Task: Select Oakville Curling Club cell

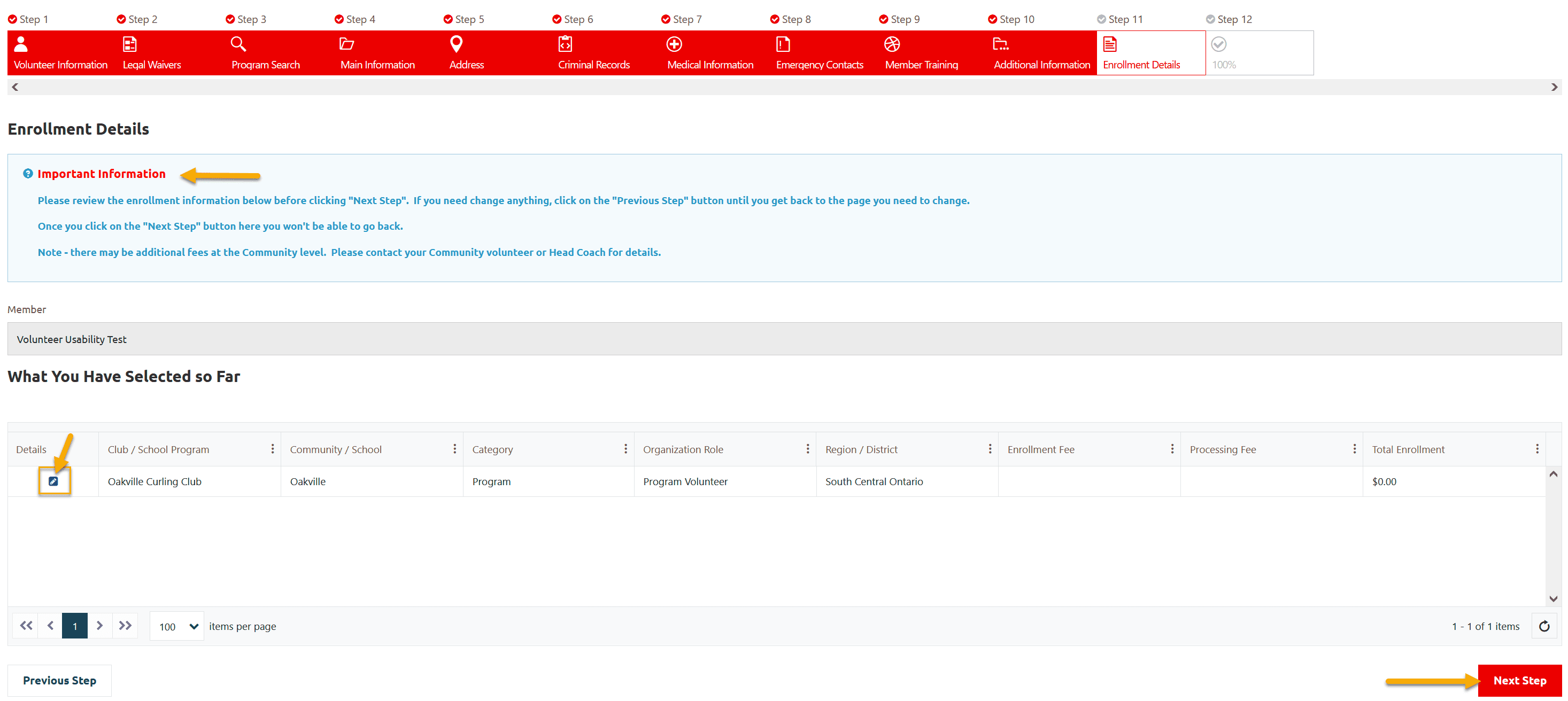Action: click(x=189, y=481)
